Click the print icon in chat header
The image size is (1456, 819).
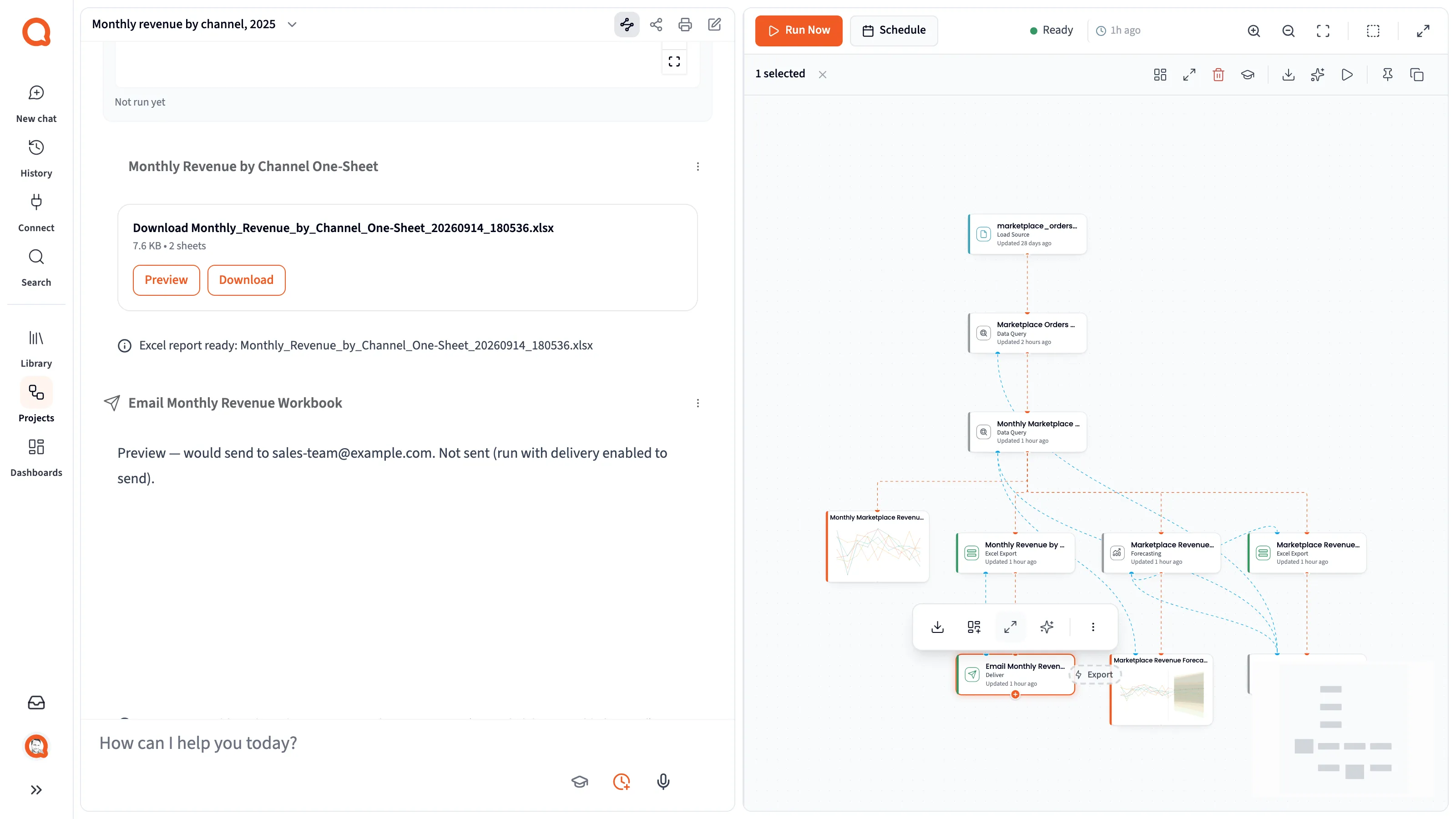coord(685,24)
